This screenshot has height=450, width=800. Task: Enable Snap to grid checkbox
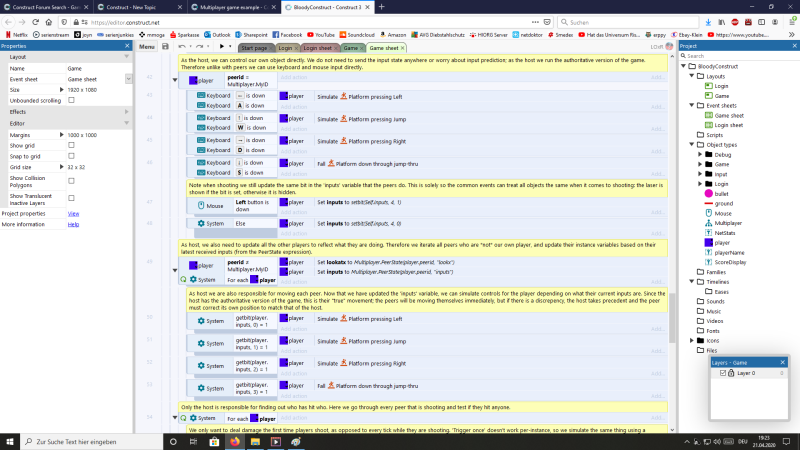click(x=71, y=156)
